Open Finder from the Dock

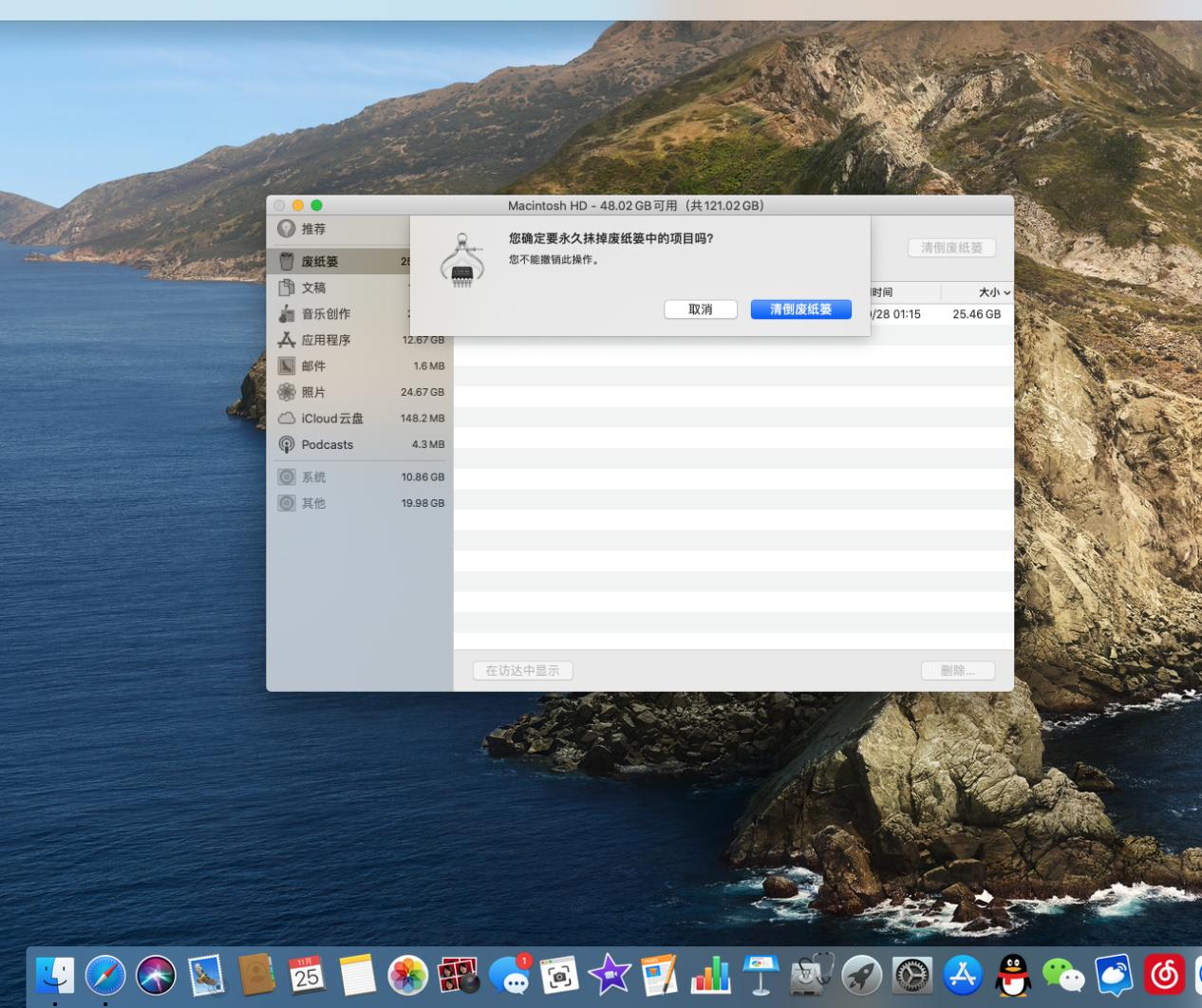tap(54, 975)
